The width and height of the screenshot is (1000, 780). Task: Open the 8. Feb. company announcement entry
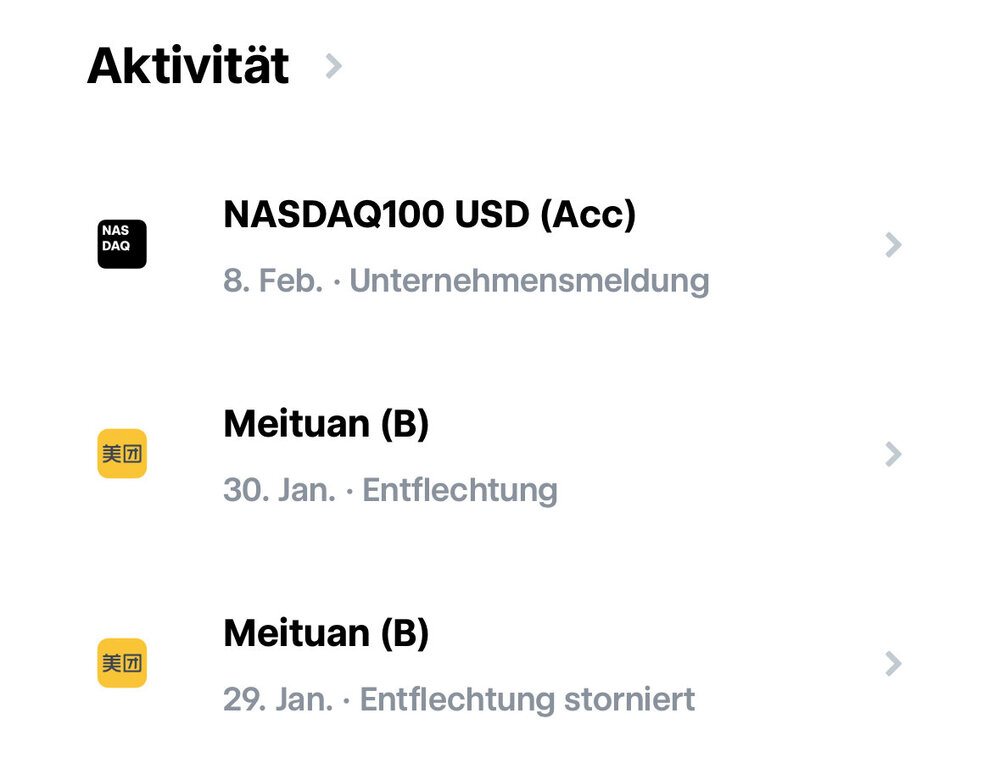point(500,246)
